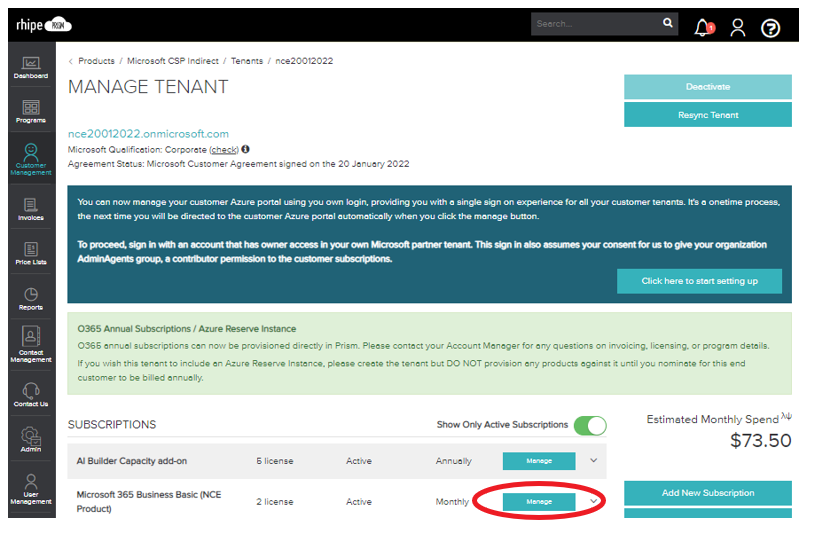Click the '2 license' cell
815x536 pixels.
coord(274,502)
